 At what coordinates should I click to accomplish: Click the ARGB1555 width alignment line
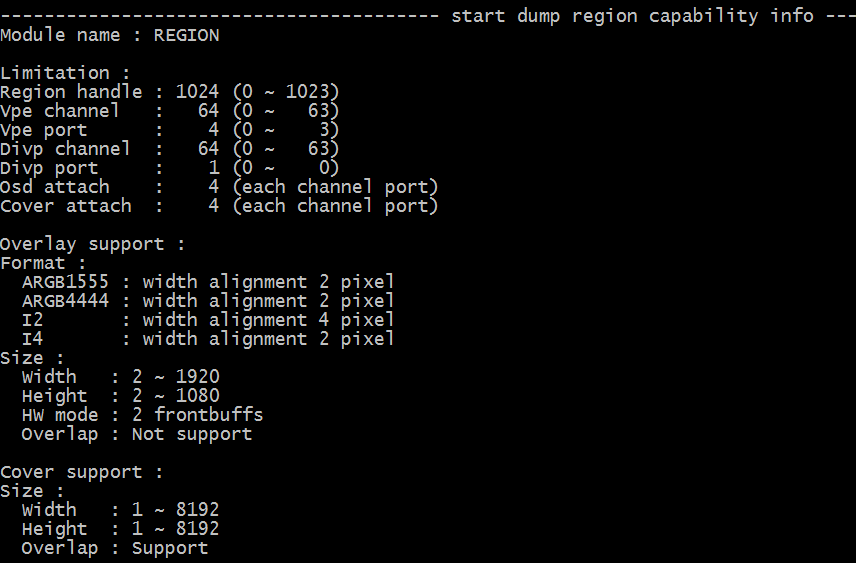tap(208, 282)
